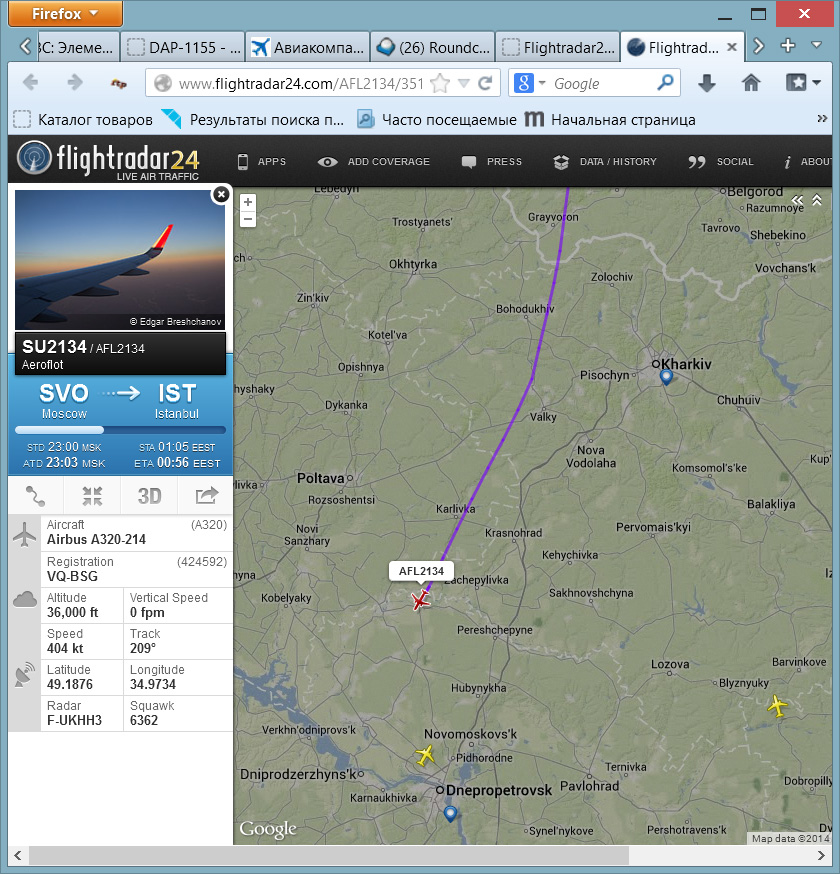
Task: Open the DATA / HISTORY menu
Action: (605, 162)
